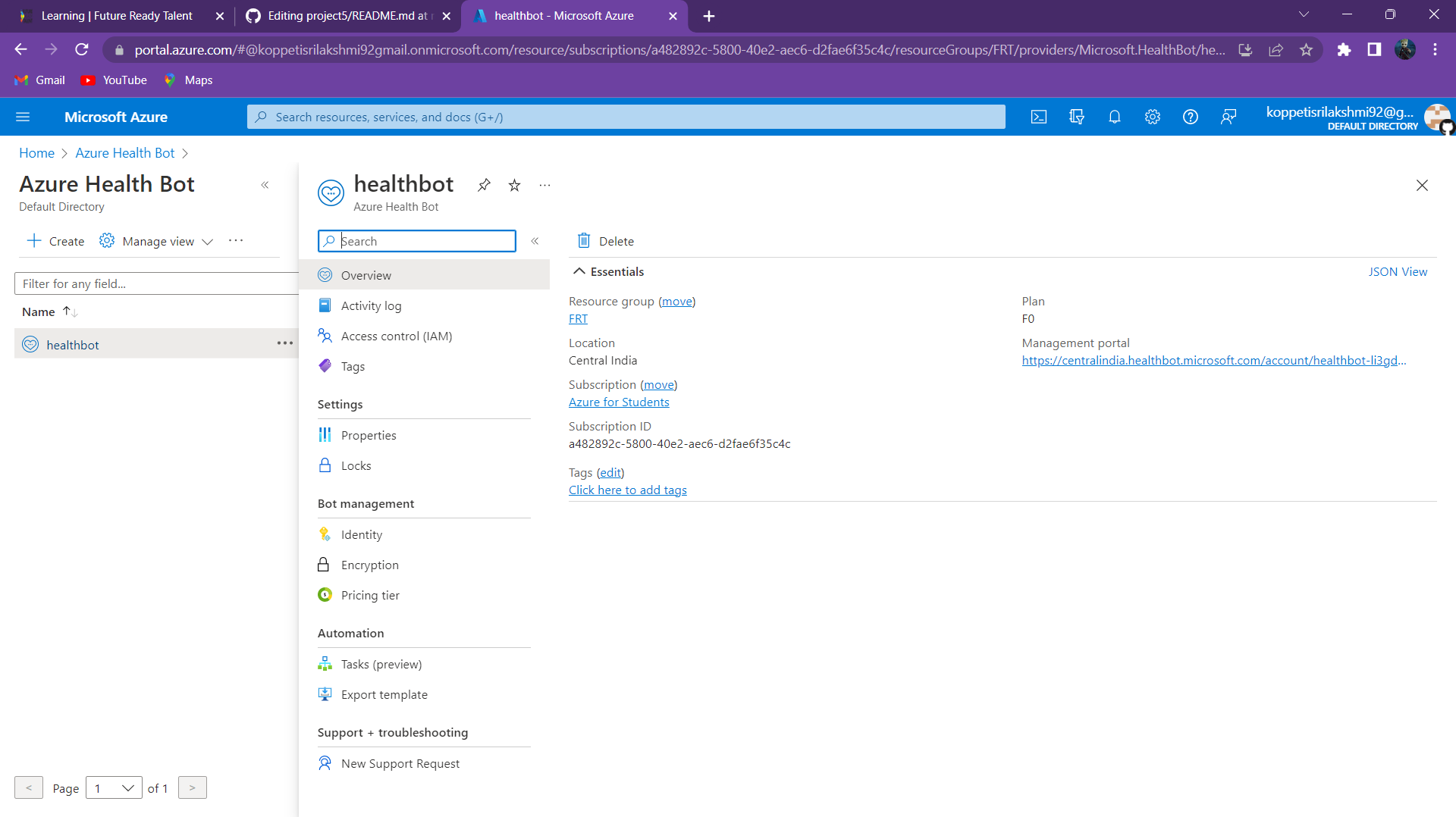
Task: Pin the healthbot page to dashboard
Action: click(x=484, y=185)
